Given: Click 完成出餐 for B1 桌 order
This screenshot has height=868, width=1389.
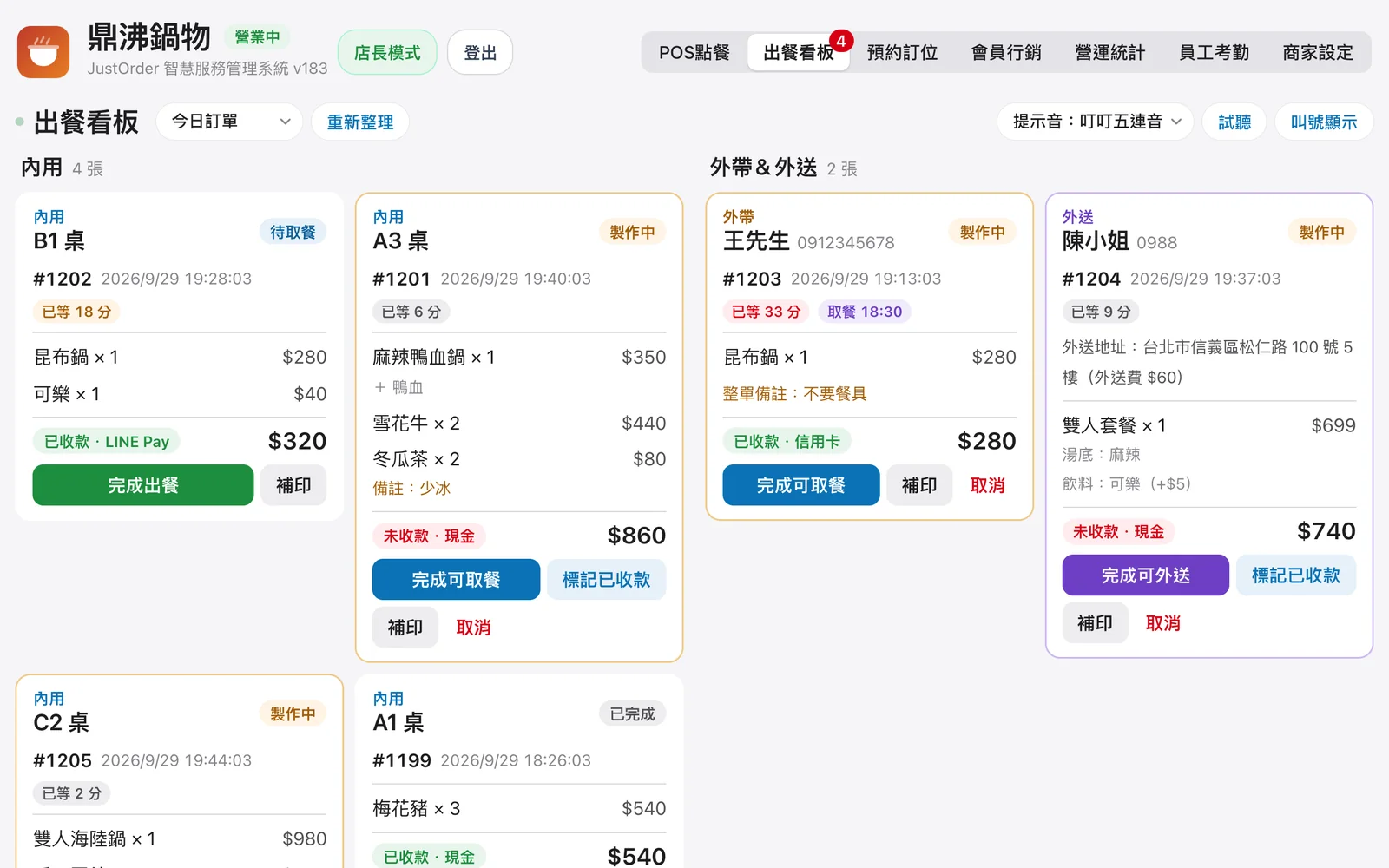Looking at the screenshot, I should [143, 485].
